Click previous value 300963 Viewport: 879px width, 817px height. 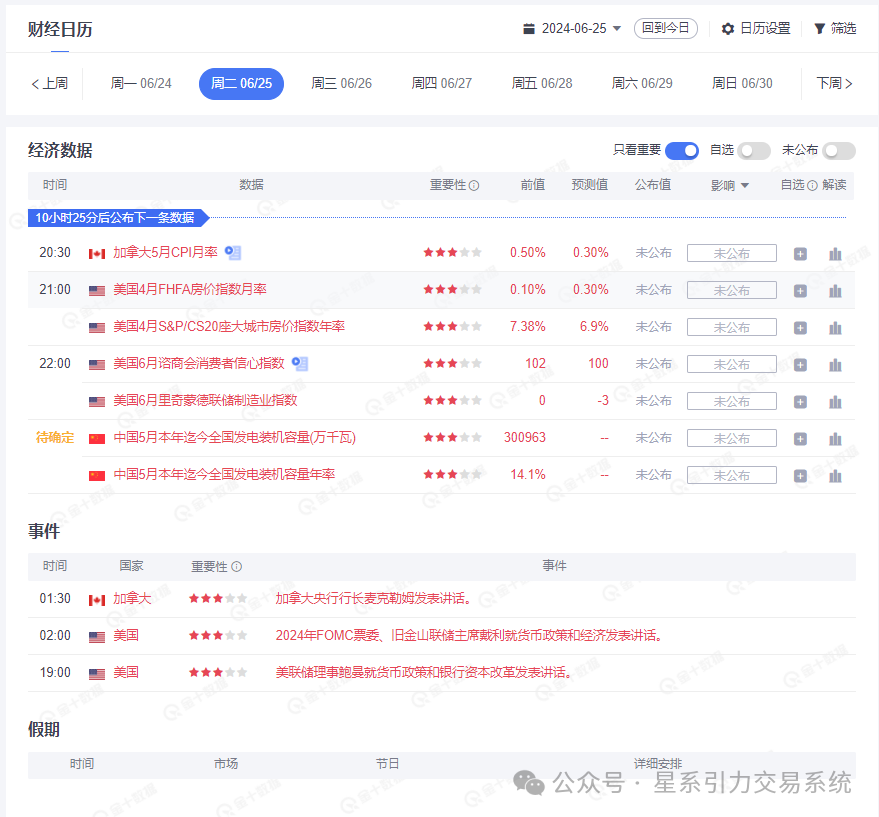[x=525, y=438]
